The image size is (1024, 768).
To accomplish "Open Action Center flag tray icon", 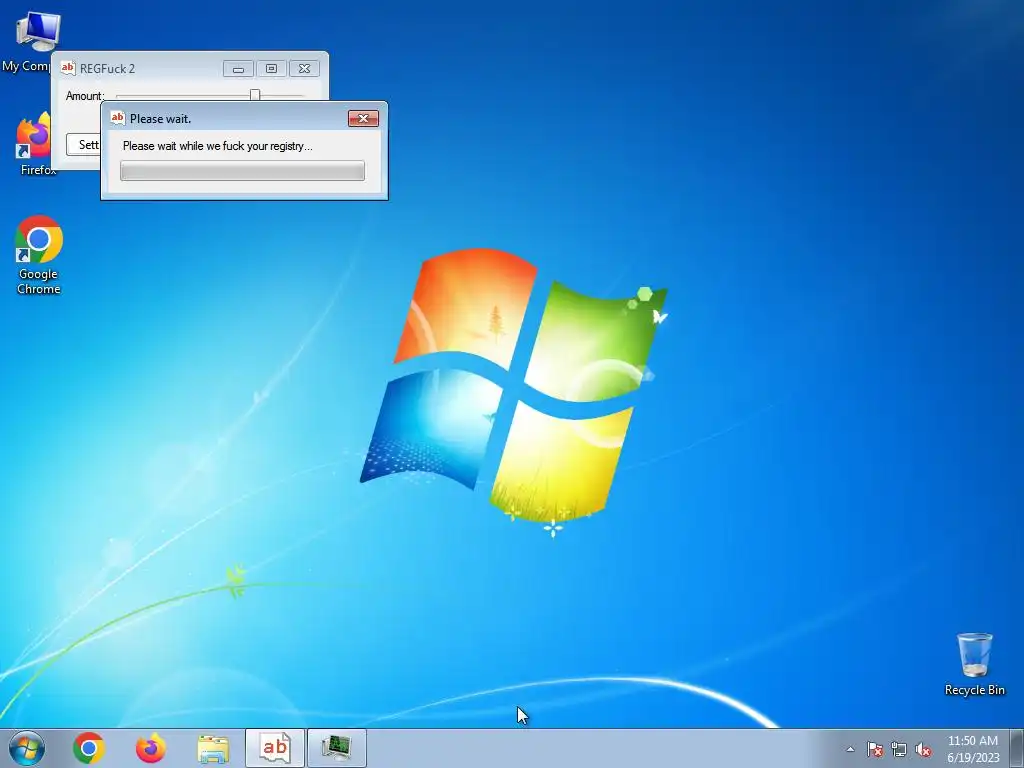I will [875, 749].
